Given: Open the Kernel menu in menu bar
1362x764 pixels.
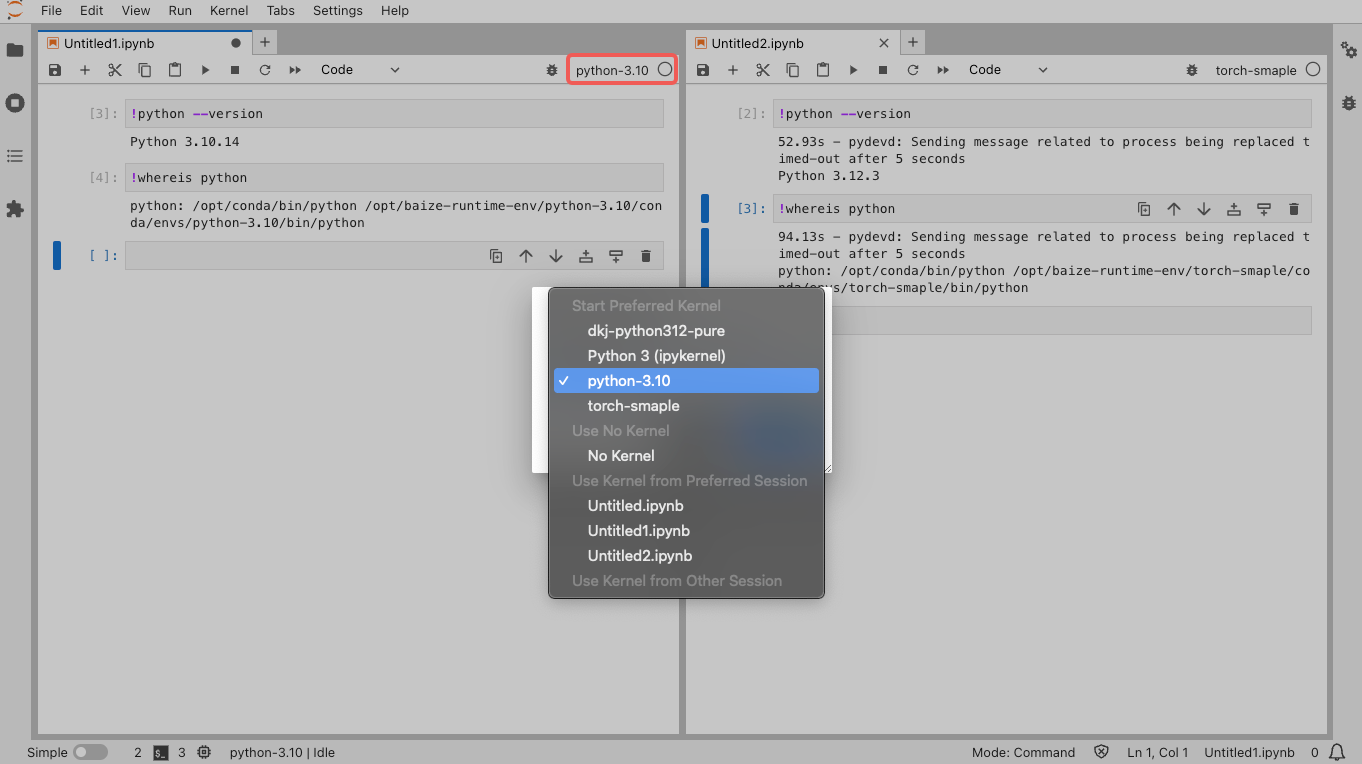Looking at the screenshot, I should pos(229,10).
